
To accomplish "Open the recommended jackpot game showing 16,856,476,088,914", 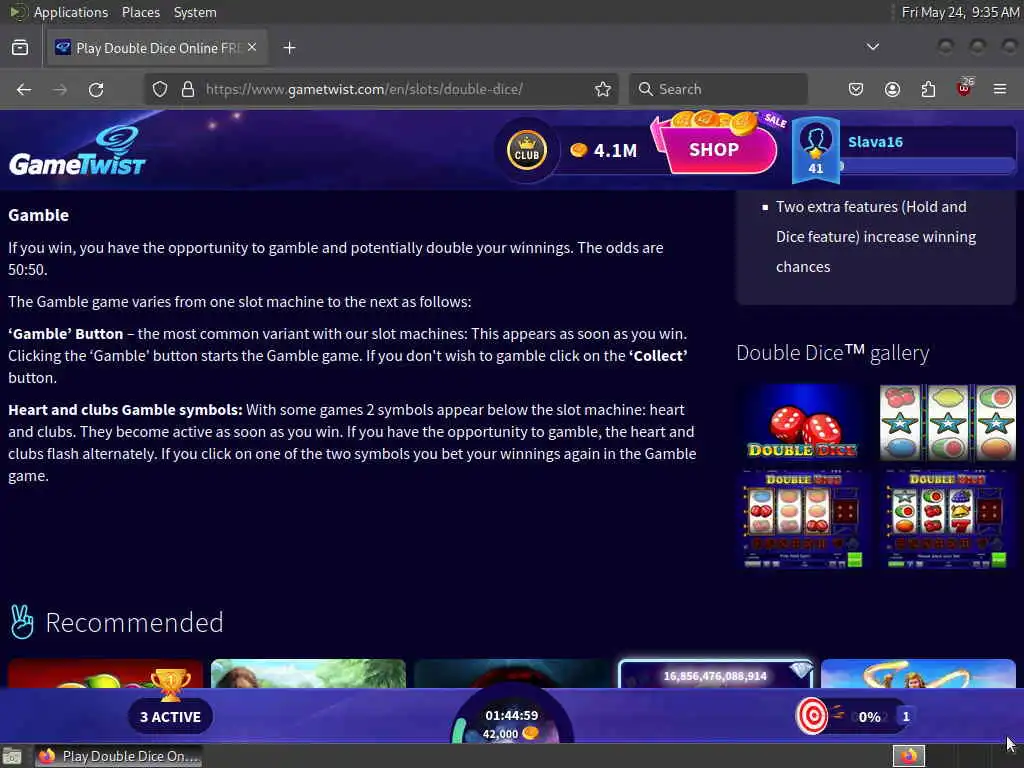I will pyautogui.click(x=715, y=673).
